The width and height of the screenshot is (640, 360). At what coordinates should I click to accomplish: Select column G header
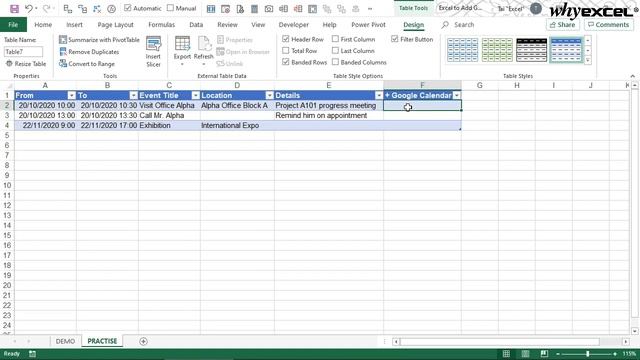pyautogui.click(x=480, y=85)
